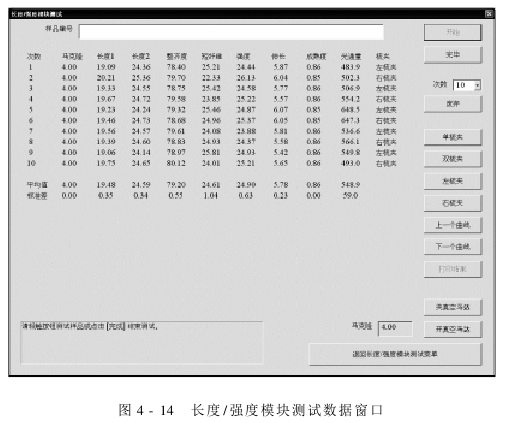Select the 单梳夹 button
Screen dimensions: 510x423
(453, 137)
